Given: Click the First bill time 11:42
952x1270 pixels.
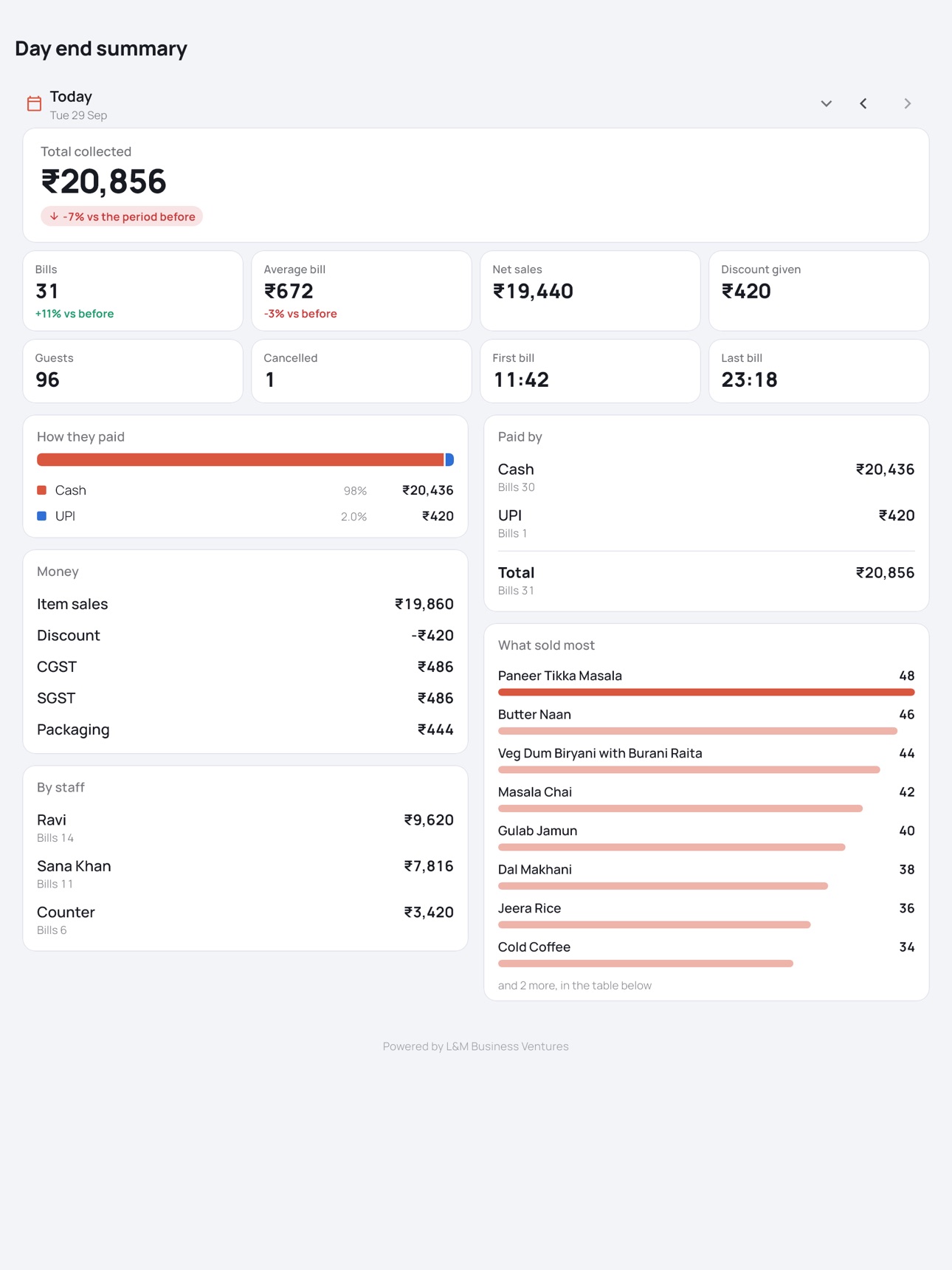Looking at the screenshot, I should (x=521, y=380).
